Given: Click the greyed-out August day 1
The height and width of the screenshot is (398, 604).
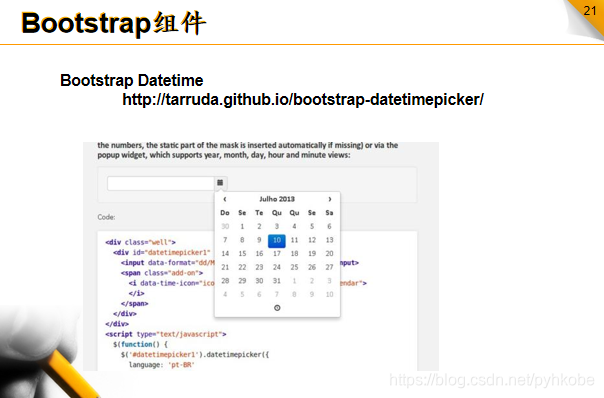Looking at the screenshot, I should click(294, 281).
